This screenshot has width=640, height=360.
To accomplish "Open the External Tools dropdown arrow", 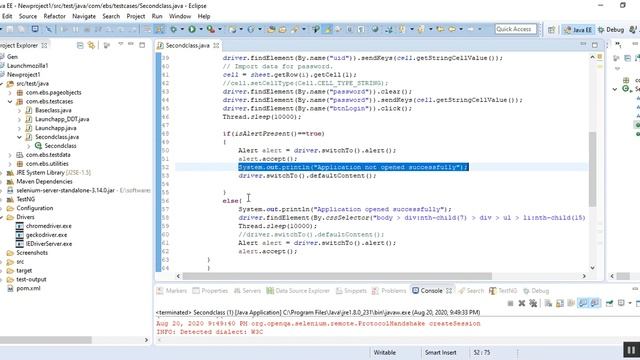I will coord(220,29).
